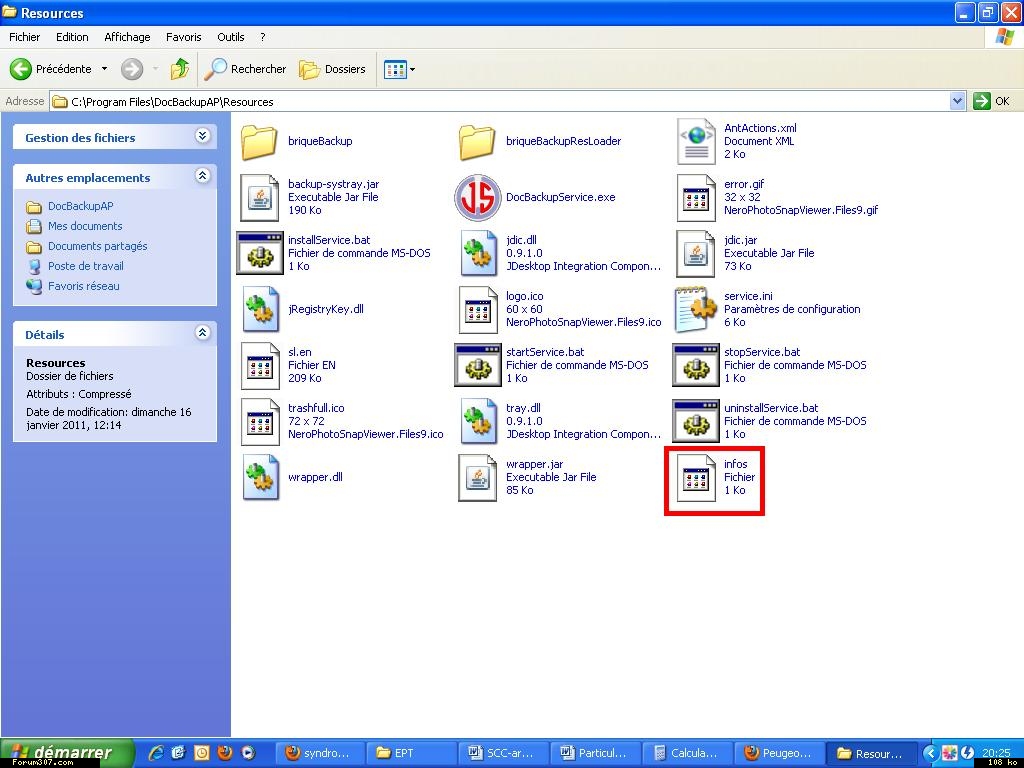
Task: Switch to the Peugeo... taskbar window
Action: (780, 753)
